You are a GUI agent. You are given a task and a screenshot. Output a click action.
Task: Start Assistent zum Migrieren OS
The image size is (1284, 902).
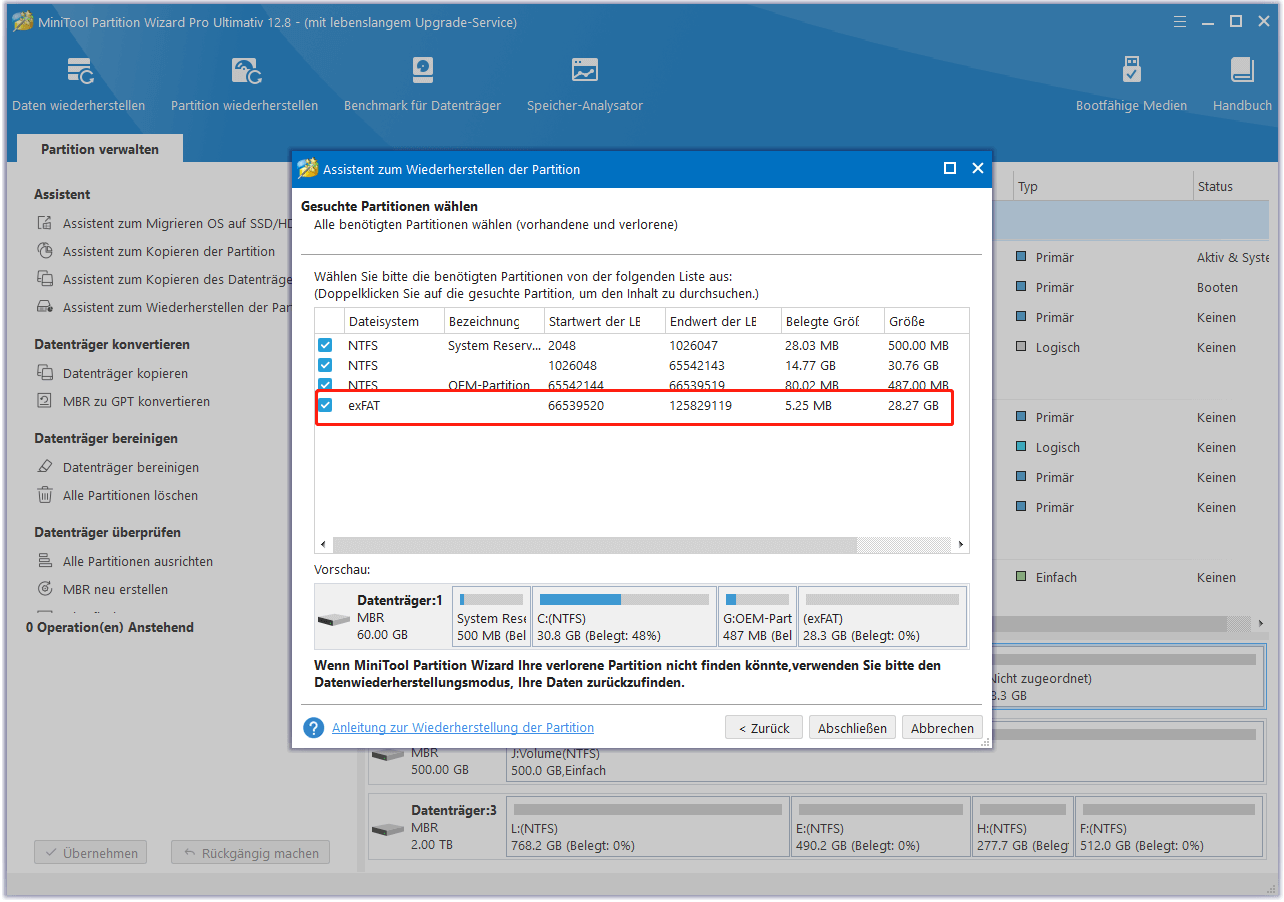(164, 224)
